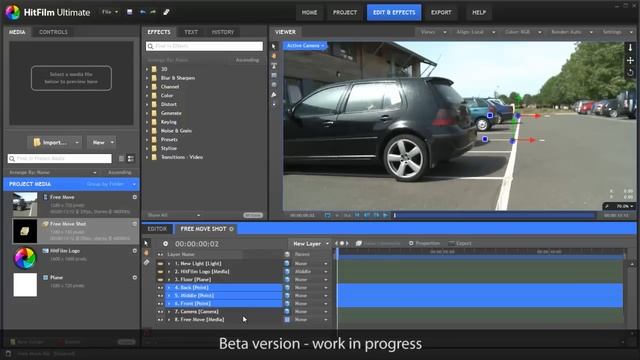Click the Save project icon in the title bar
The height and width of the screenshot is (360, 640).
(129, 12)
